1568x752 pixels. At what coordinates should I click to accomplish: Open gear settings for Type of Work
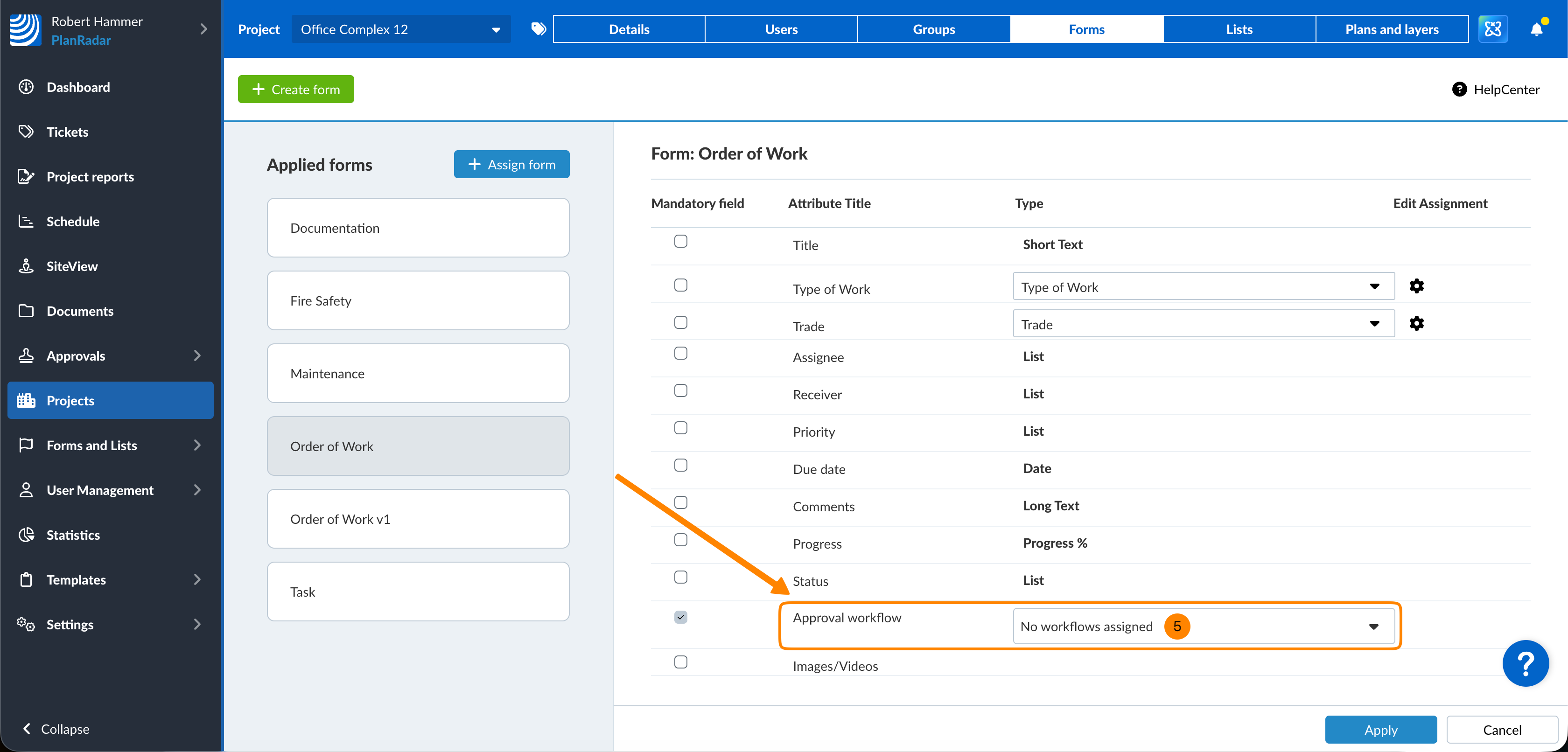click(x=1416, y=286)
